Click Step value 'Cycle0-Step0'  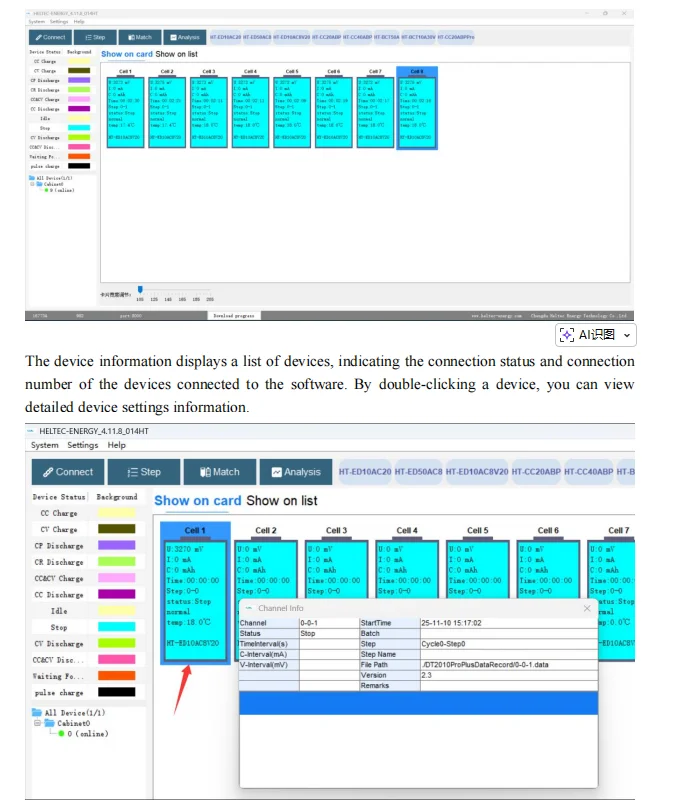(509, 644)
